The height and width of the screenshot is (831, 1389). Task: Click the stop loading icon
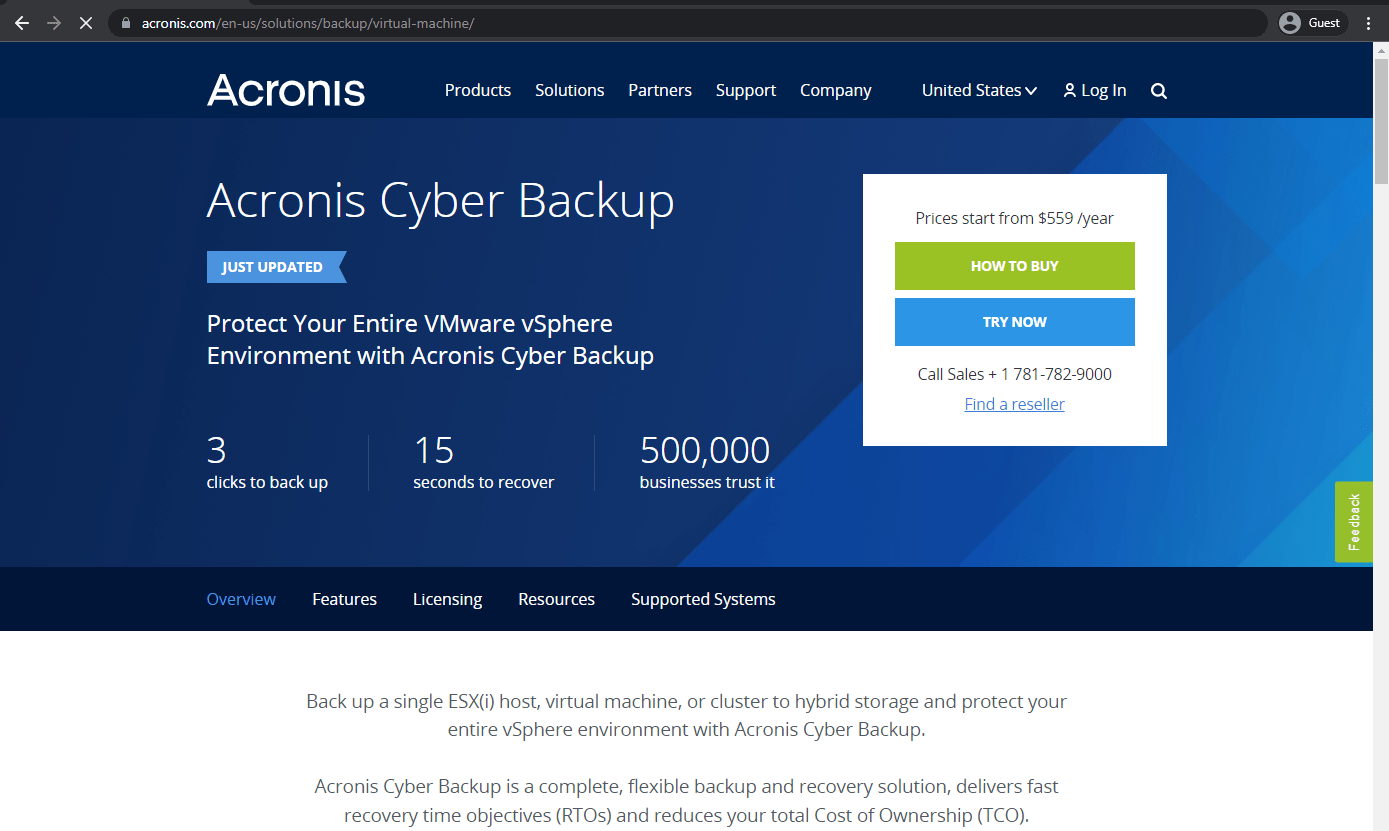pos(85,22)
